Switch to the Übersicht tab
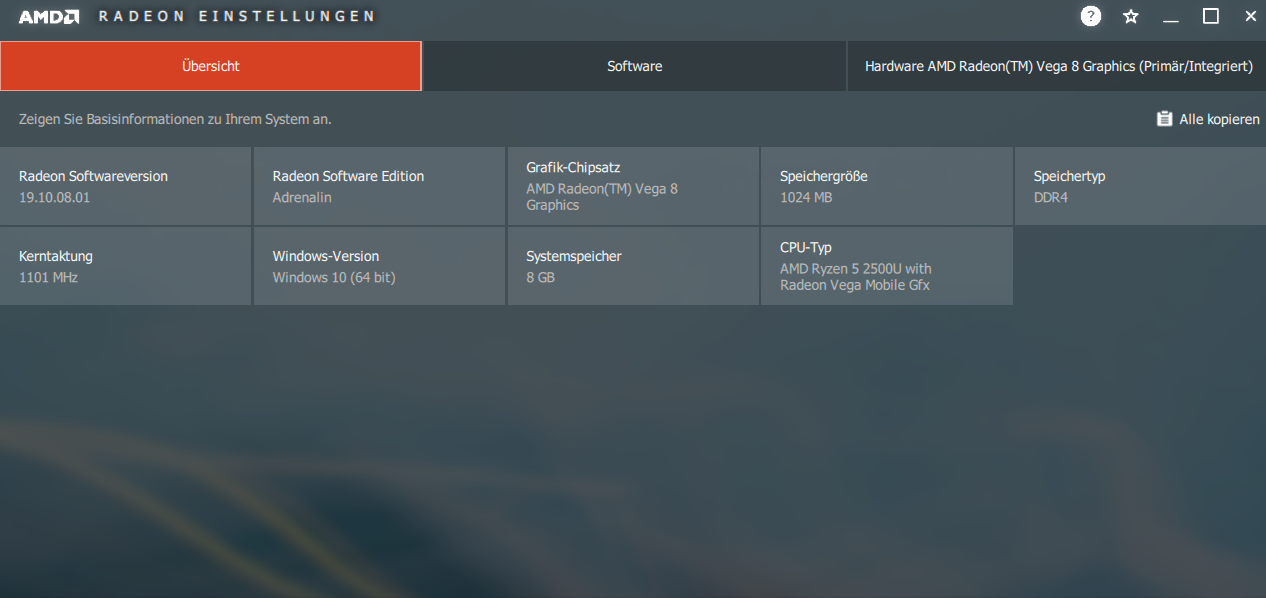Screen dimensions: 1266x598 pyautogui.click(x=211, y=66)
